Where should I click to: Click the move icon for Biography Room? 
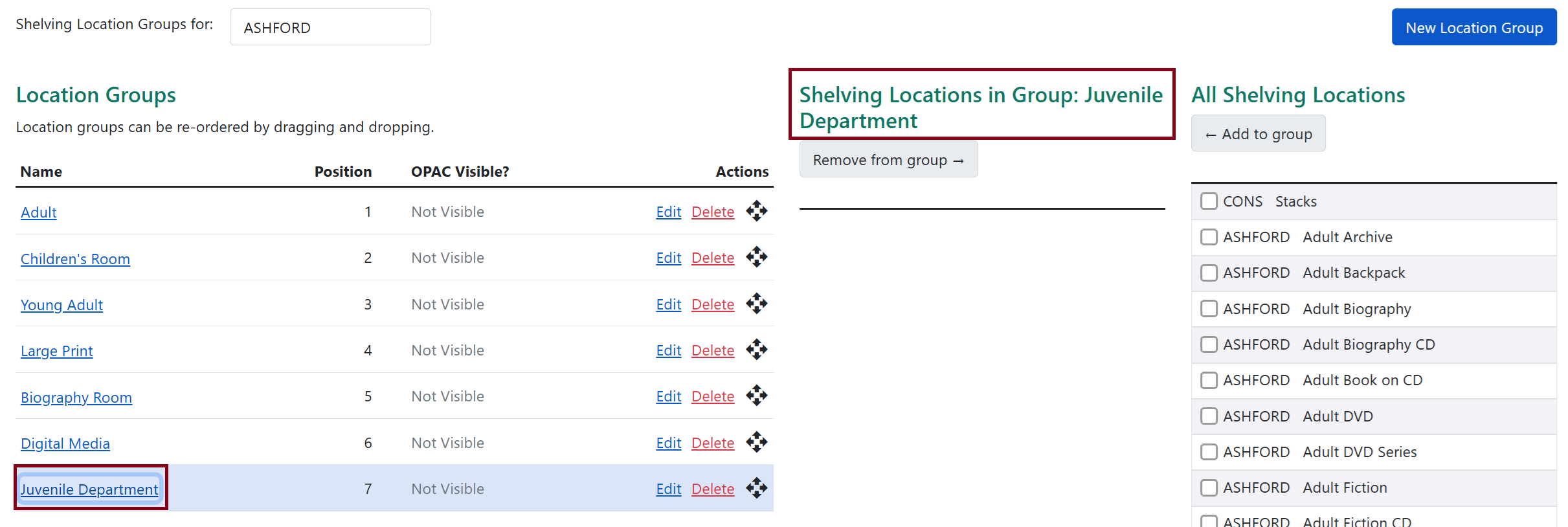[757, 396]
